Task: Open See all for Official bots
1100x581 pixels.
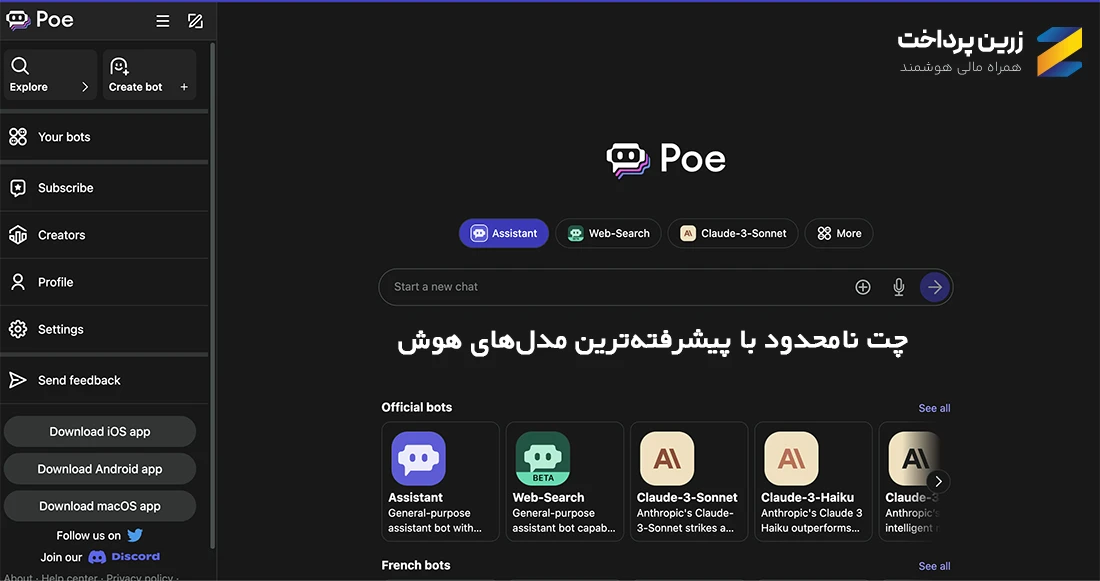Action: pyautogui.click(x=933, y=407)
